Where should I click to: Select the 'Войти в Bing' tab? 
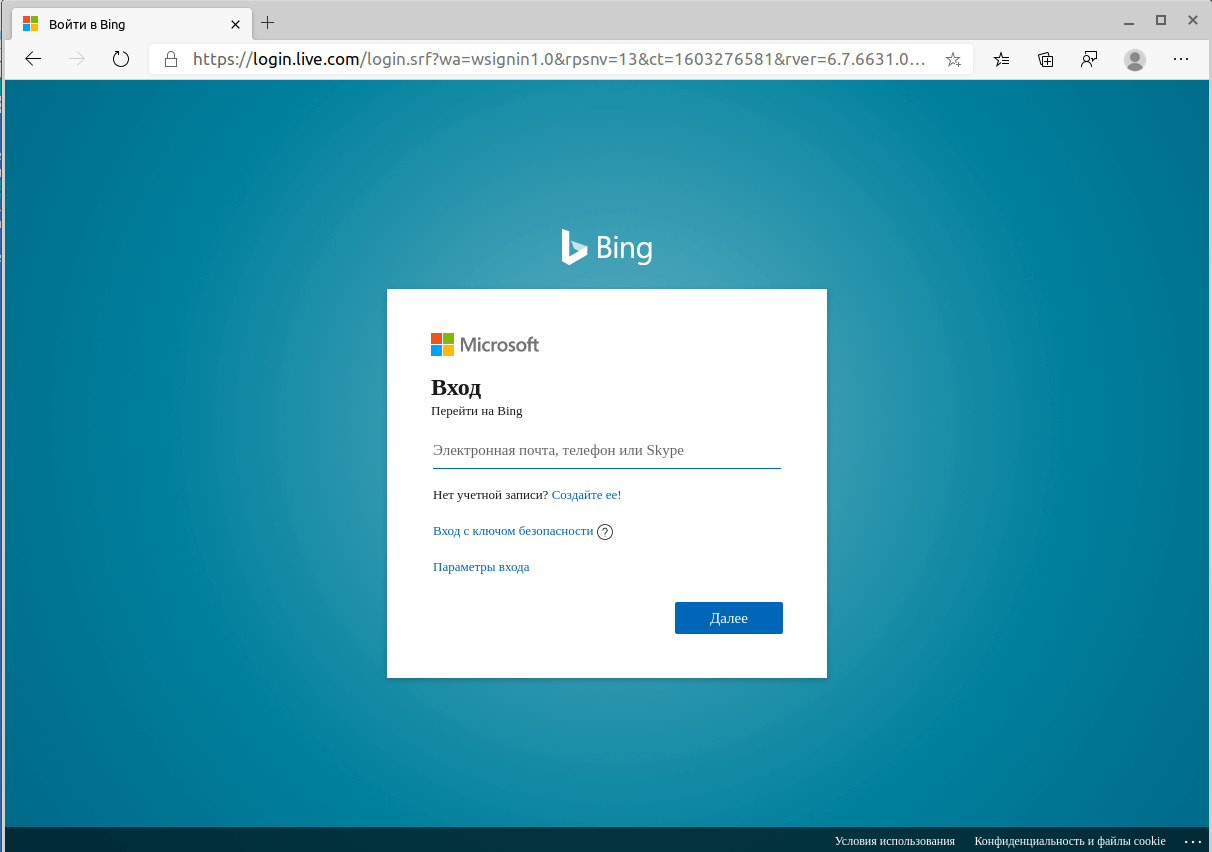coord(130,23)
